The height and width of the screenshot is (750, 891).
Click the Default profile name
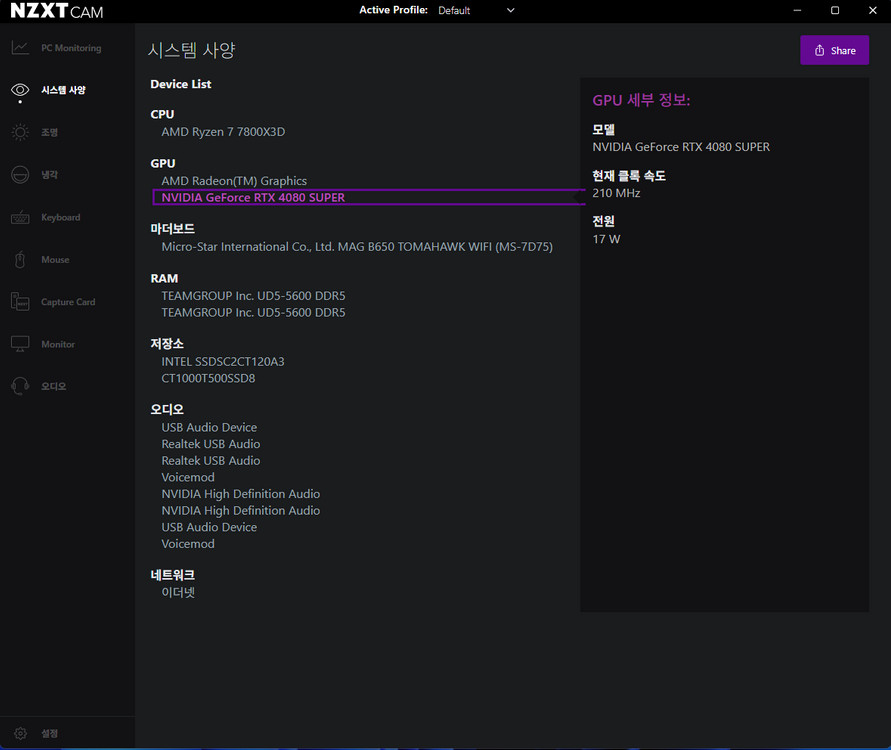point(454,10)
